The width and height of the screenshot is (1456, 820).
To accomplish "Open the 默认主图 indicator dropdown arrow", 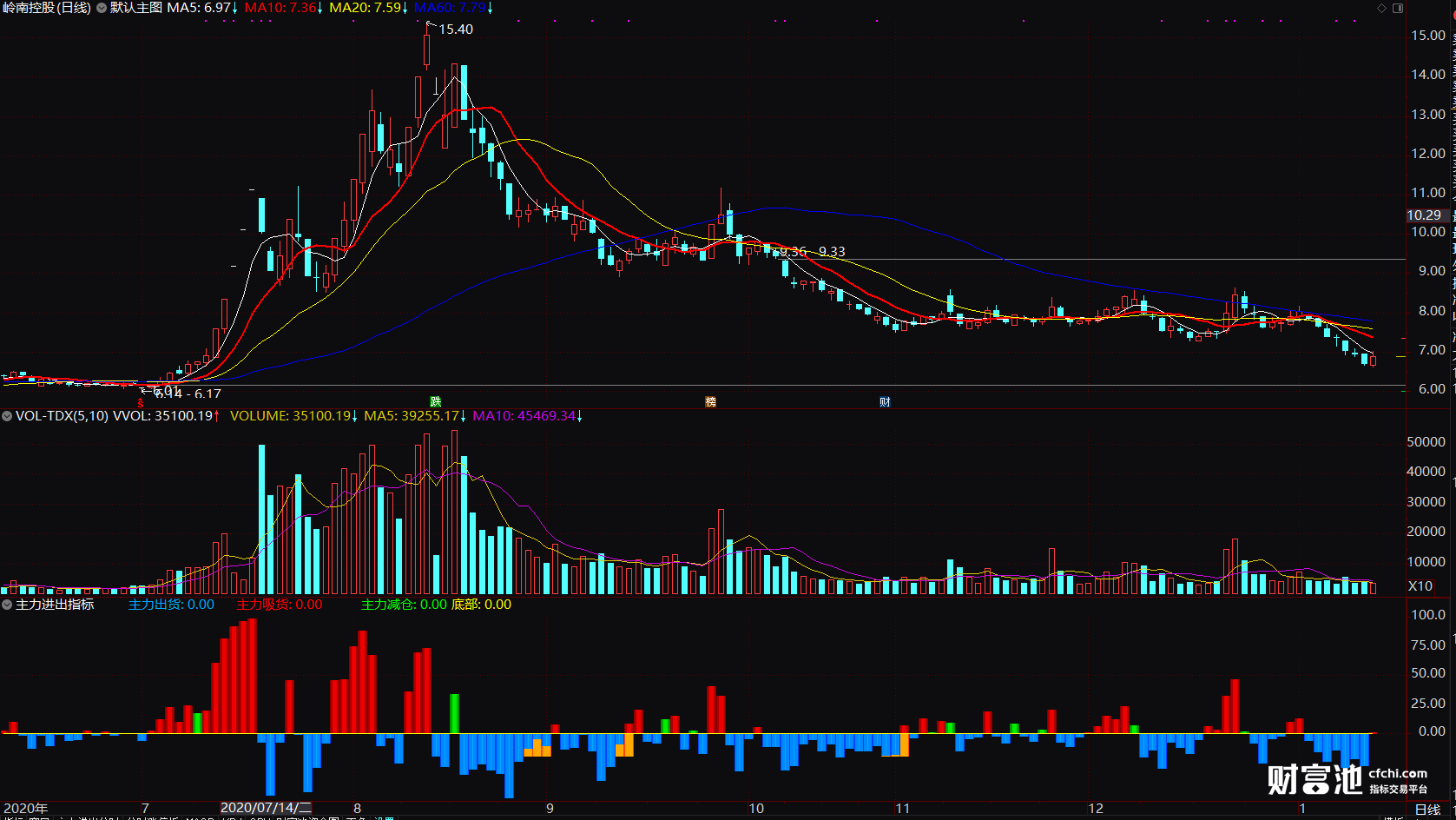I will pyautogui.click(x=102, y=8).
